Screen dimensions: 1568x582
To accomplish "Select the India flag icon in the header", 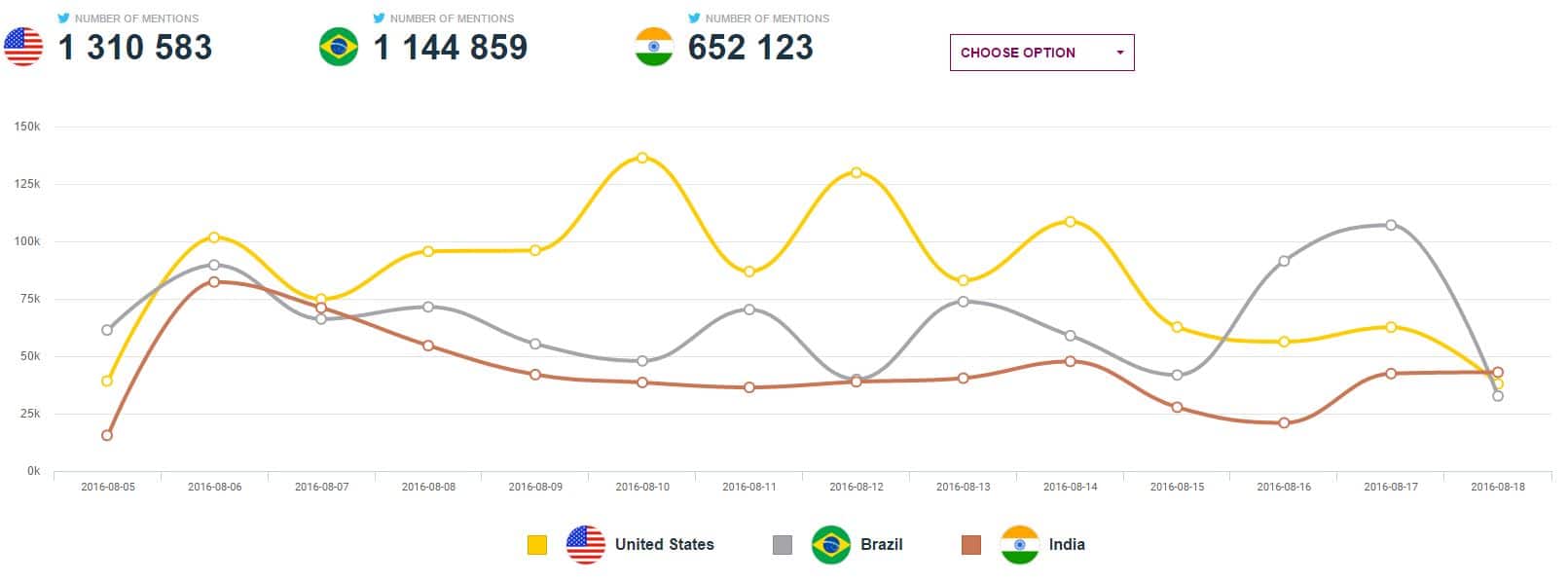I will click(x=651, y=45).
